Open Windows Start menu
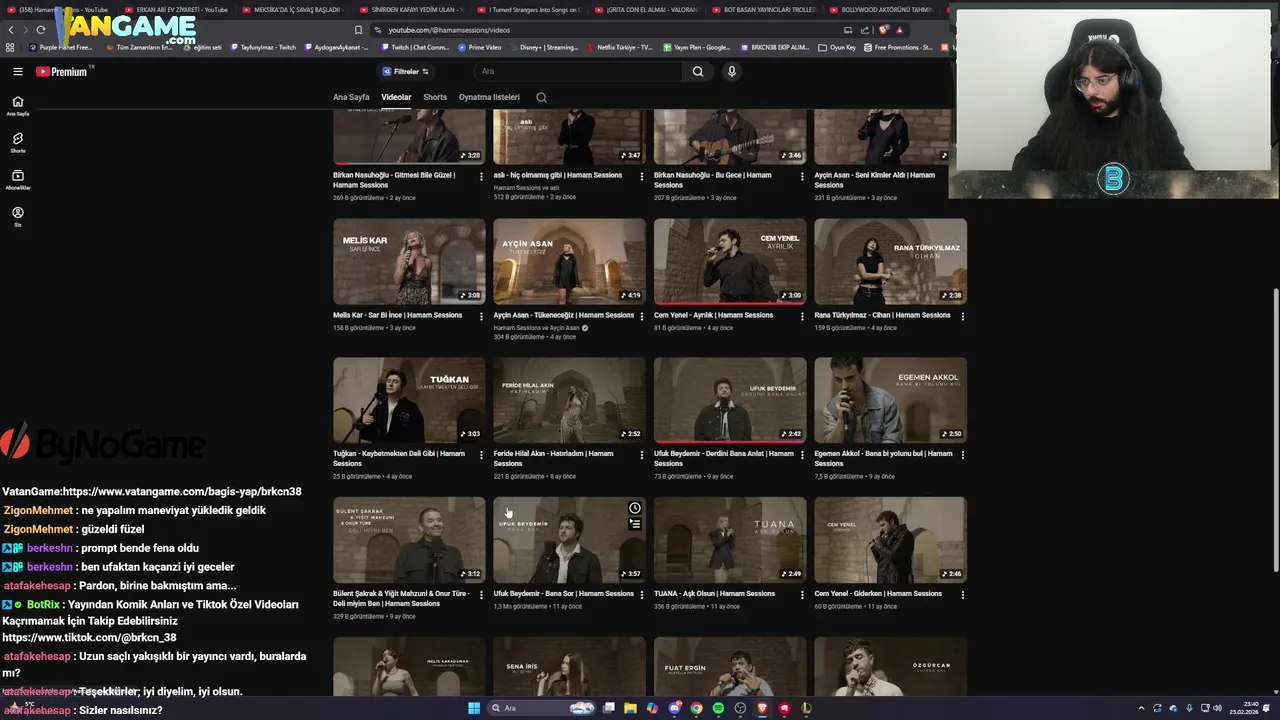The height and width of the screenshot is (720, 1280). [474, 708]
